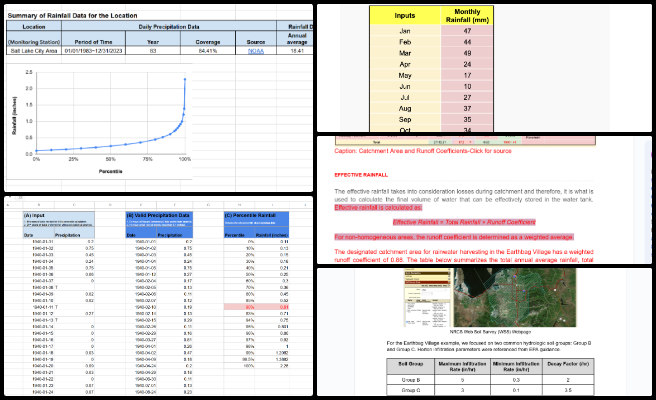This screenshot has width=656, height=400.
Task: Click the EFFECTIVE RAINFALL heading
Action: point(361,175)
